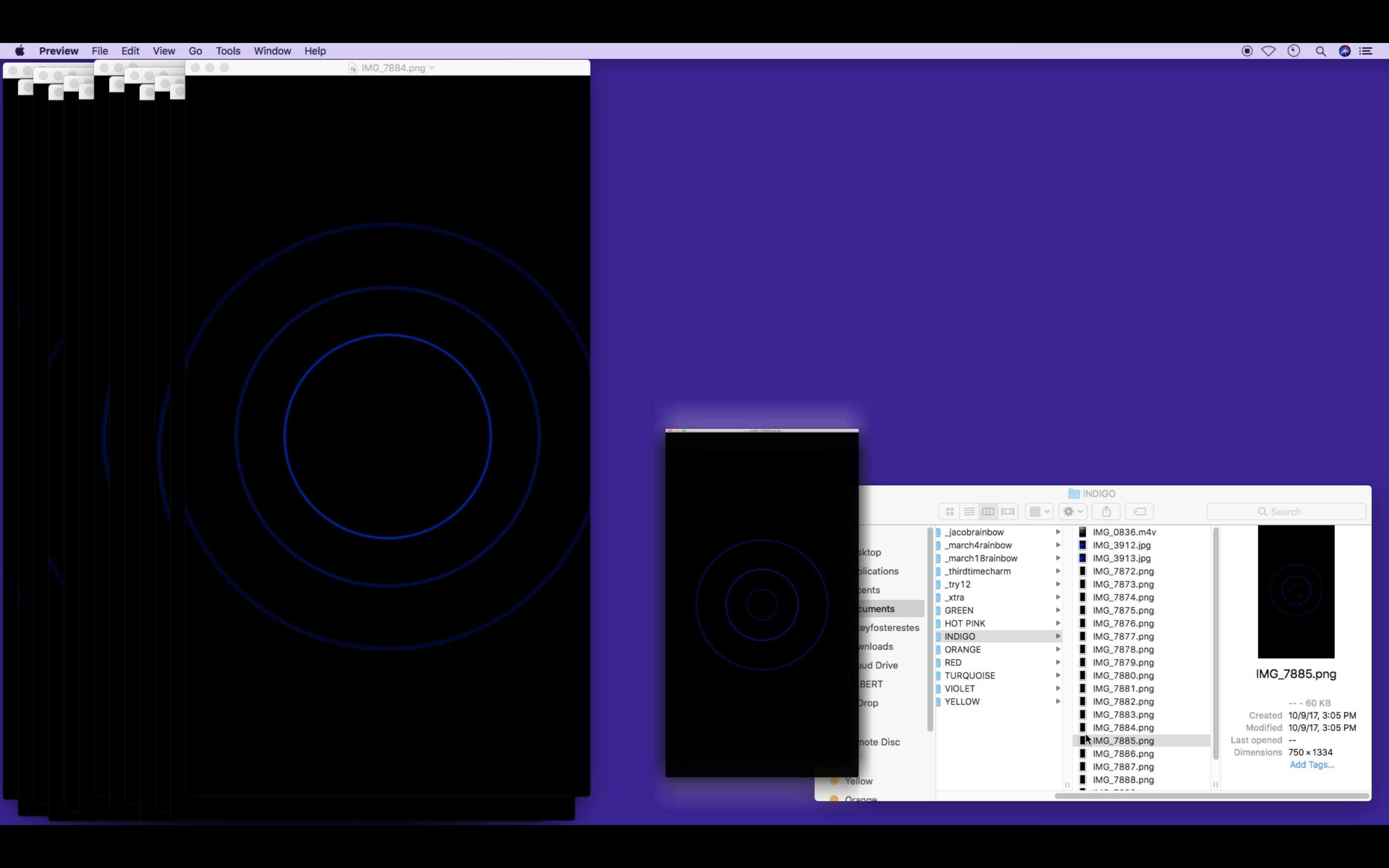Click the IMG_7887.png file icon
Screen dimensions: 1389x868
coord(1083,767)
